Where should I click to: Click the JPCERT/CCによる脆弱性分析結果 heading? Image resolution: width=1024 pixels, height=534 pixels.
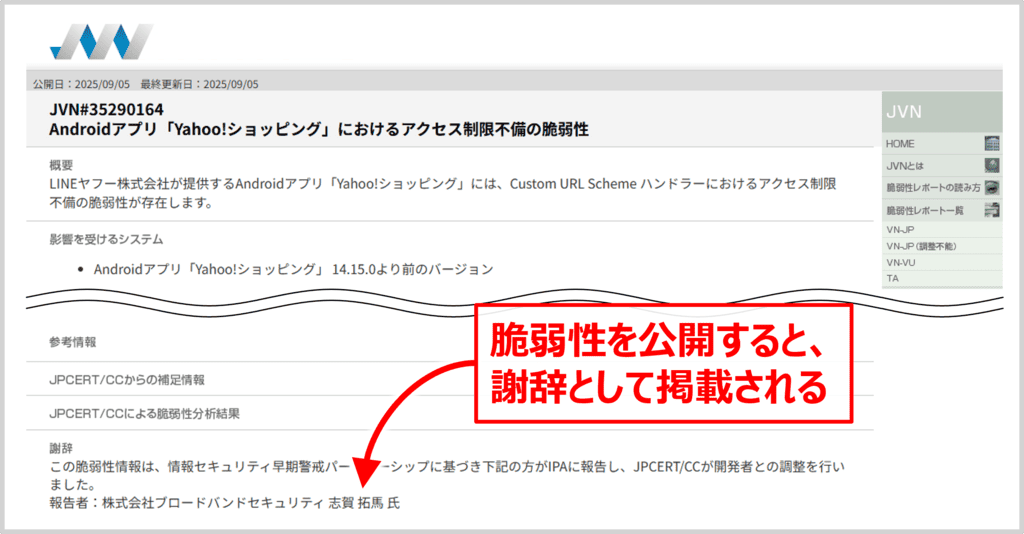144,413
